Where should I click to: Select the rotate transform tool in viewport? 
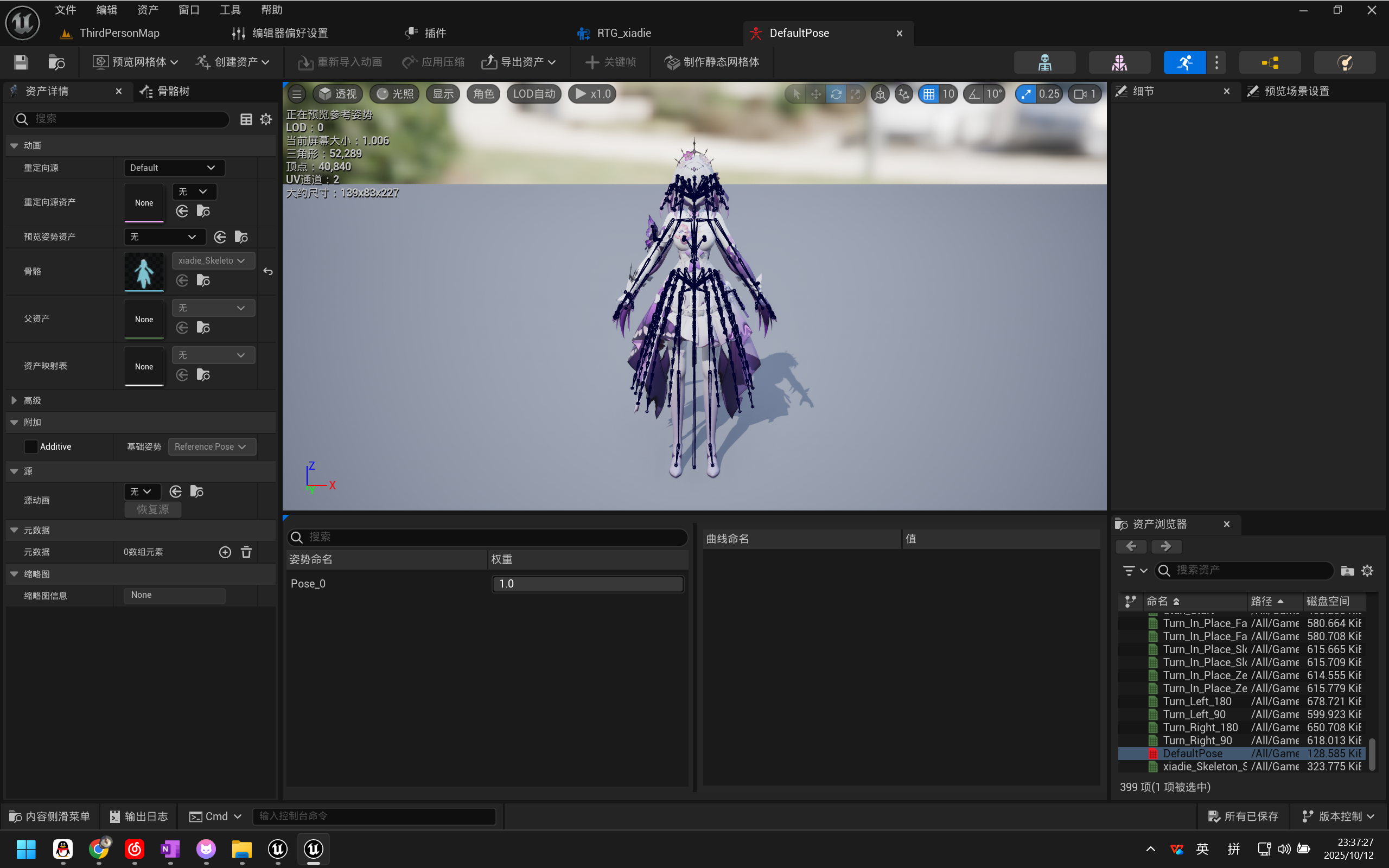tap(836, 93)
